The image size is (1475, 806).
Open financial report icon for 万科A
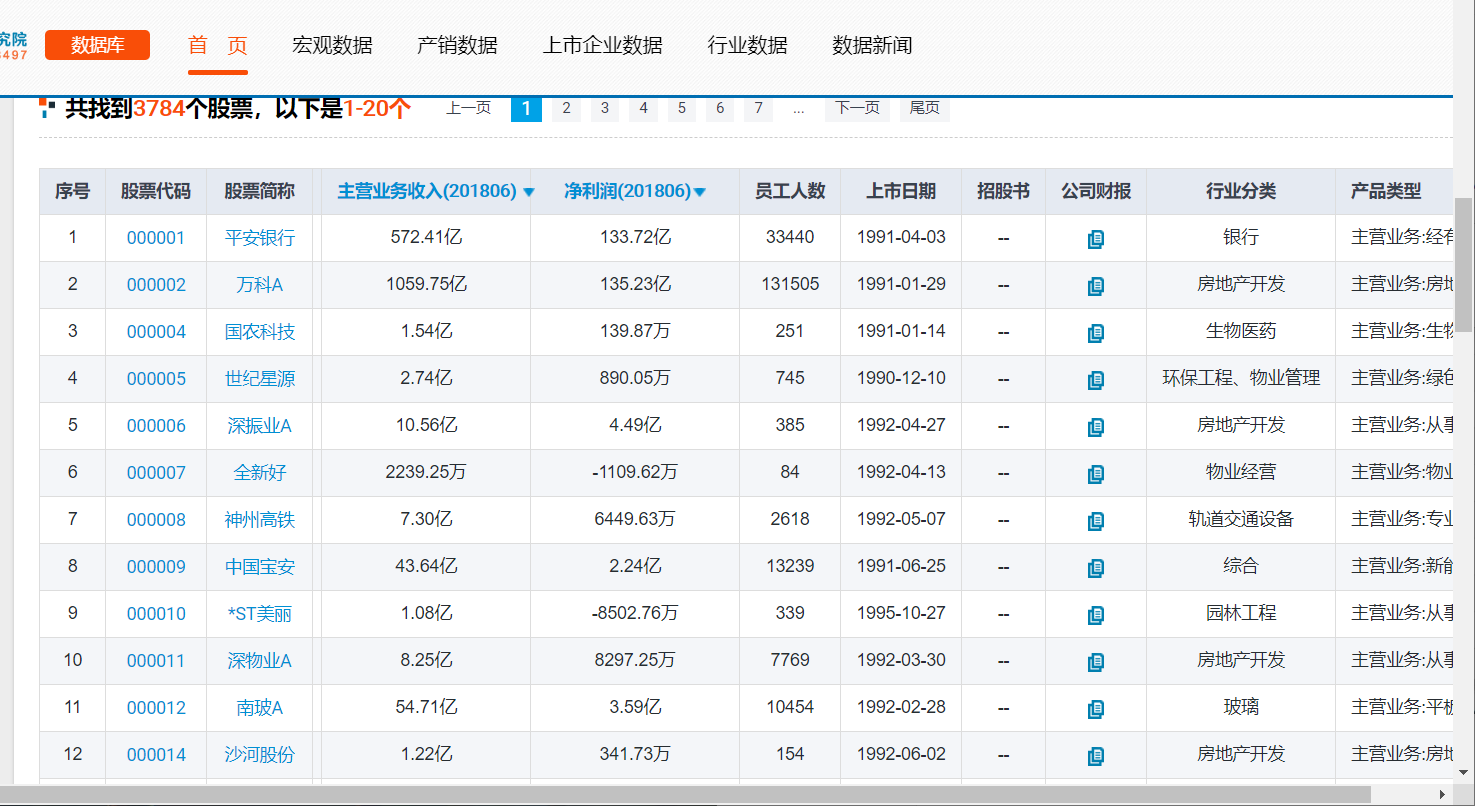click(1096, 286)
